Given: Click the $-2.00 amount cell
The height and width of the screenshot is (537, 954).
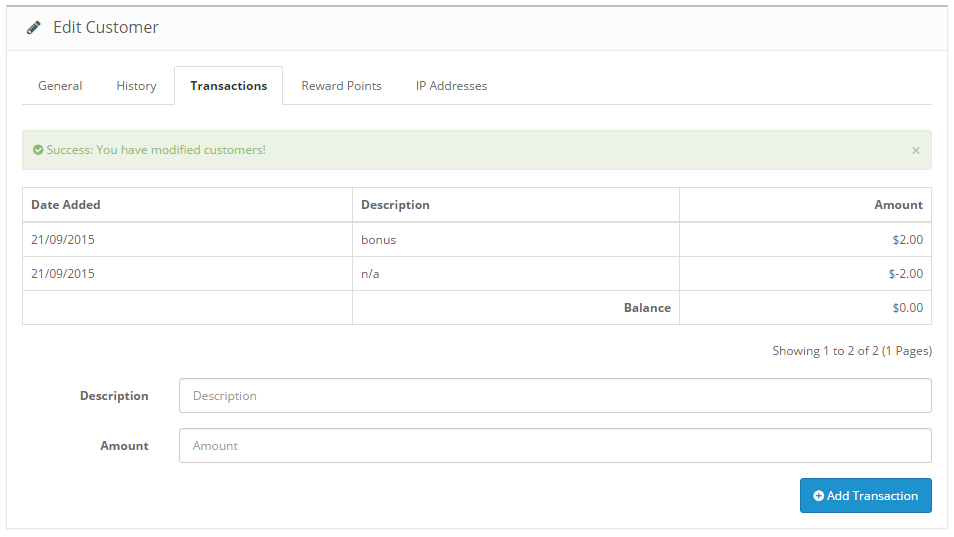Looking at the screenshot, I should pyautogui.click(x=904, y=274).
